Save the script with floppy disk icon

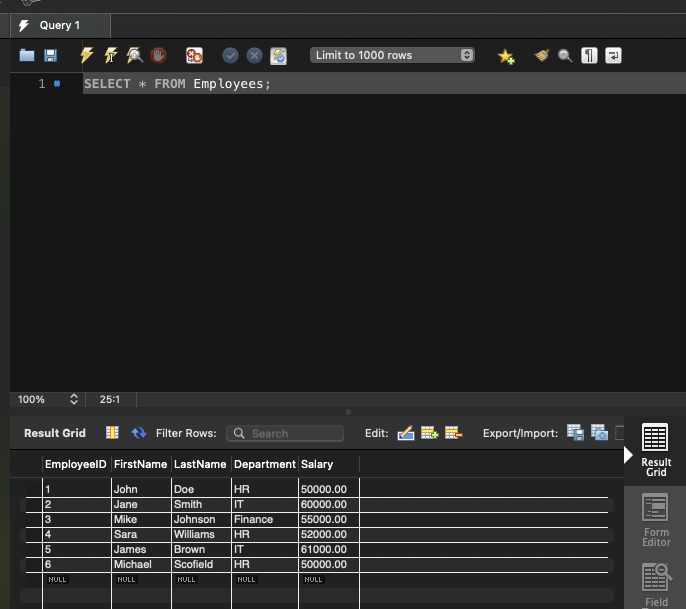[50, 56]
